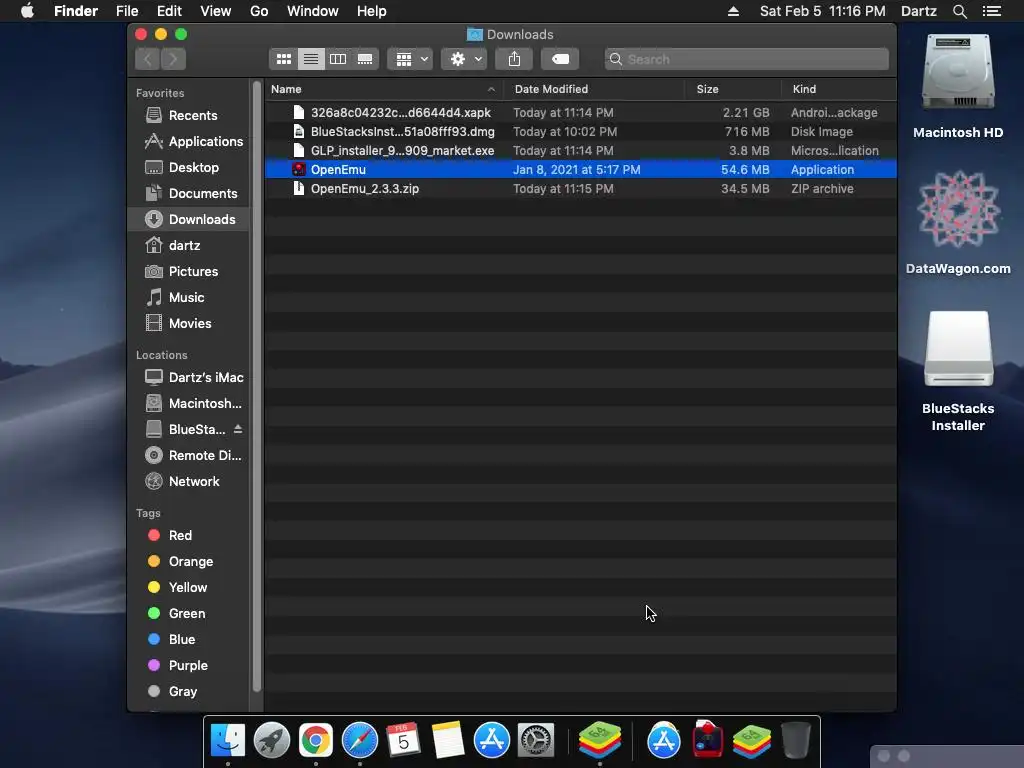The image size is (1024, 768).
Task: Open the File menu
Action: 127,11
